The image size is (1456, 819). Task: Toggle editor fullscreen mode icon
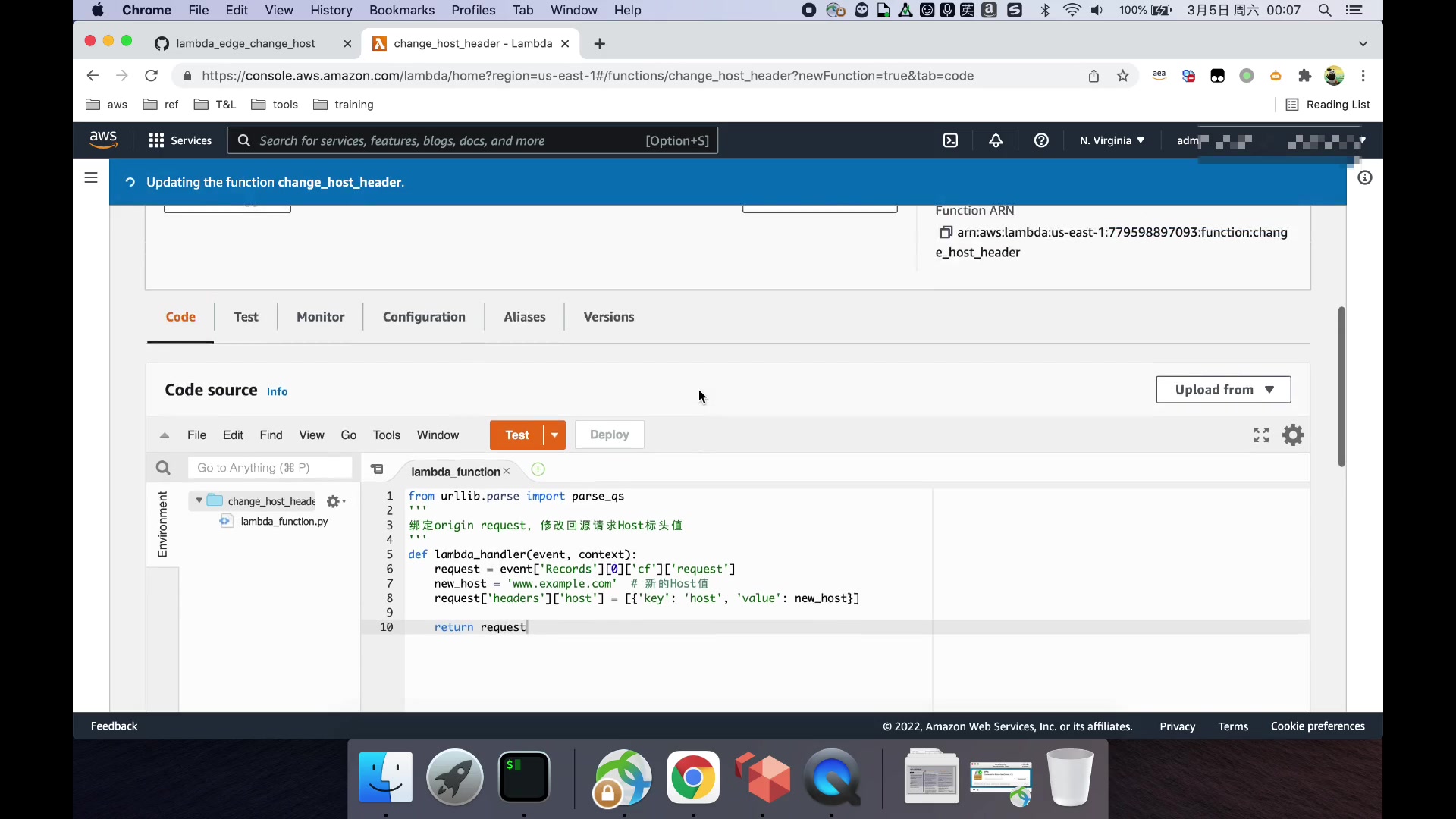coord(1261,435)
